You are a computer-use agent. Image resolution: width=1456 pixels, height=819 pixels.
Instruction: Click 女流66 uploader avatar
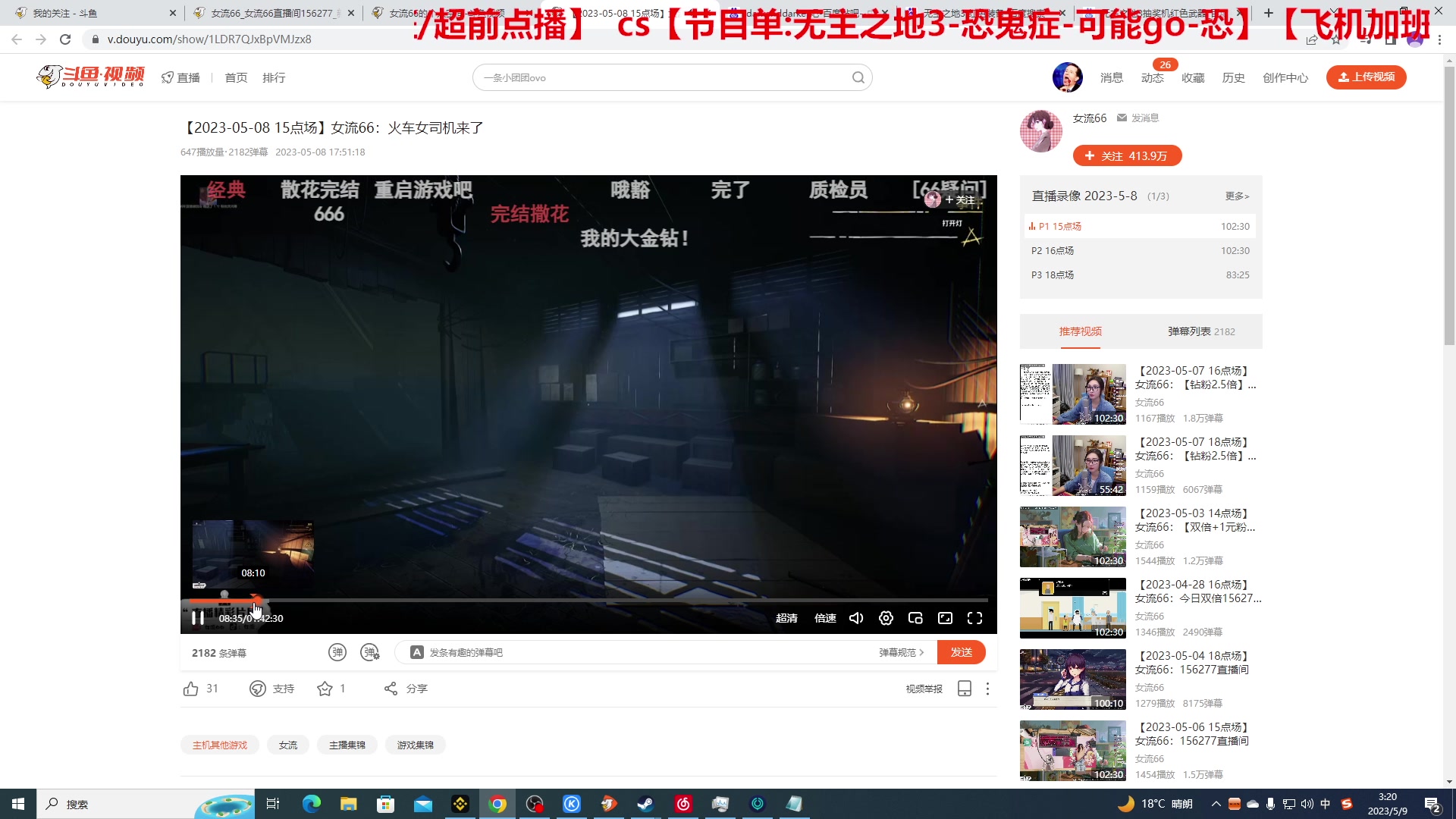(x=1040, y=130)
